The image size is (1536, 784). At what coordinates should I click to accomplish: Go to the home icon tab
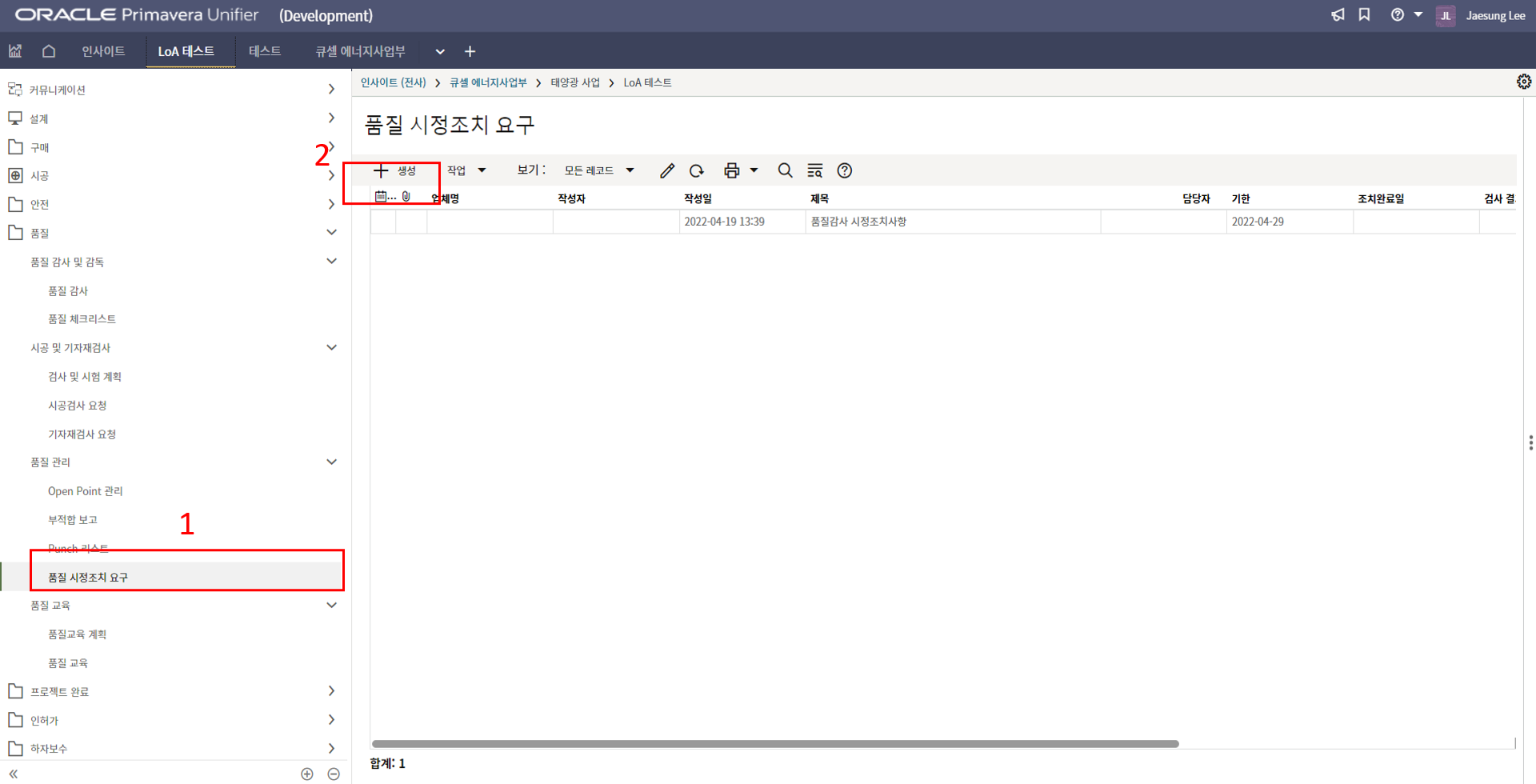coord(49,51)
